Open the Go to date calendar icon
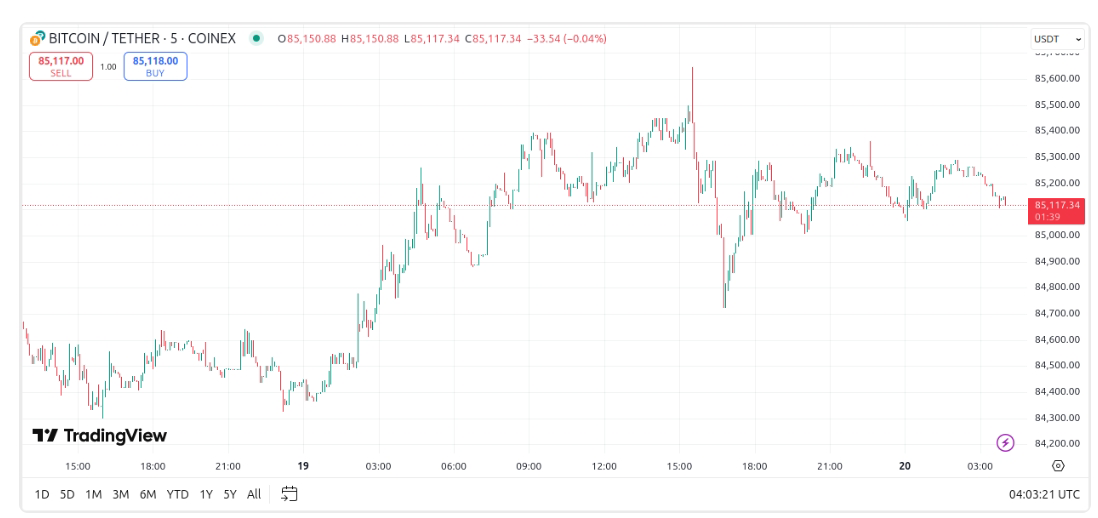The height and width of the screenshot is (518, 1098). point(289,494)
